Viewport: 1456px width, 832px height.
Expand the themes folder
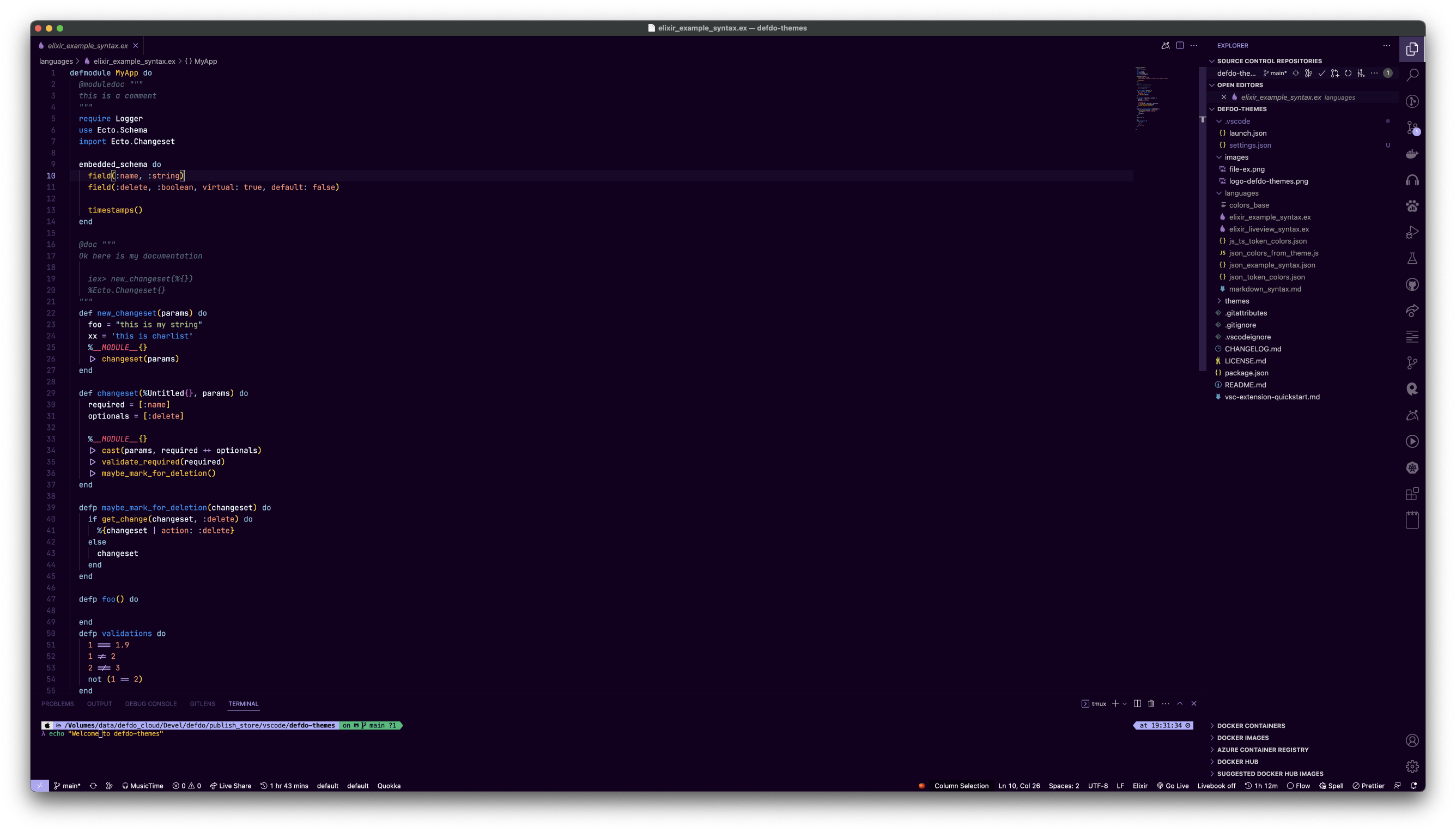pyautogui.click(x=1236, y=301)
